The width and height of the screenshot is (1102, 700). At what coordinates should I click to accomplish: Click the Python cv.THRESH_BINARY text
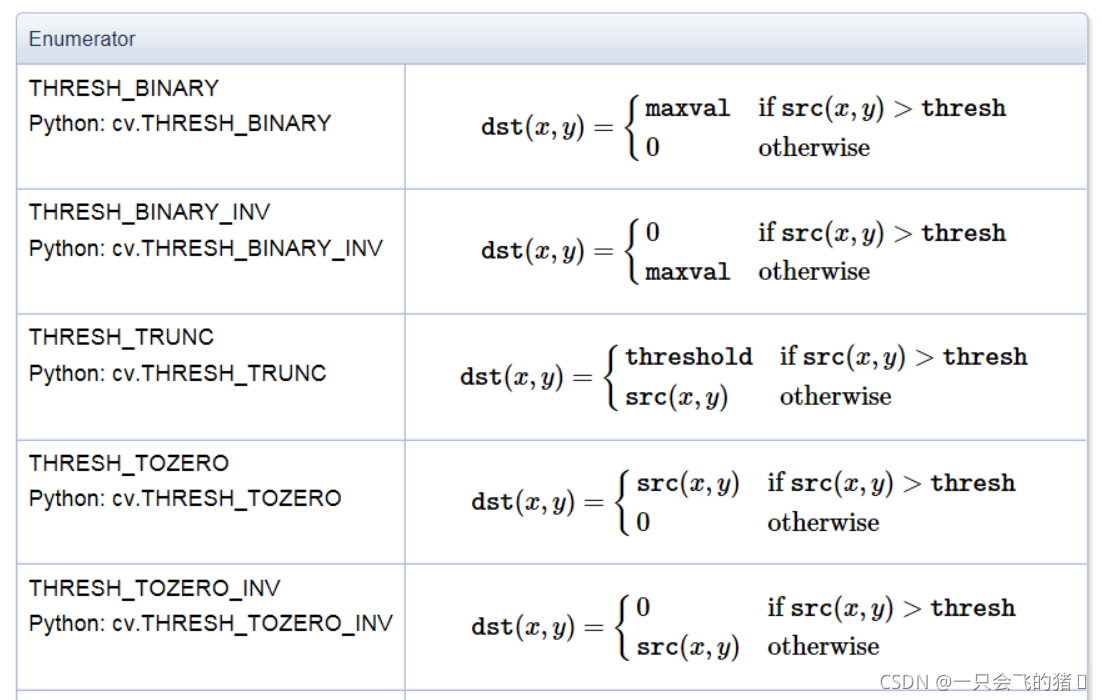pyautogui.click(x=180, y=123)
